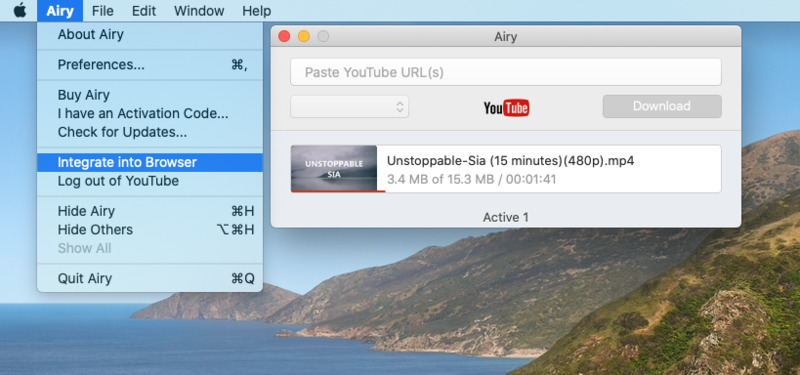Choose About Airy
This screenshot has height=375, width=800.
[150, 35]
